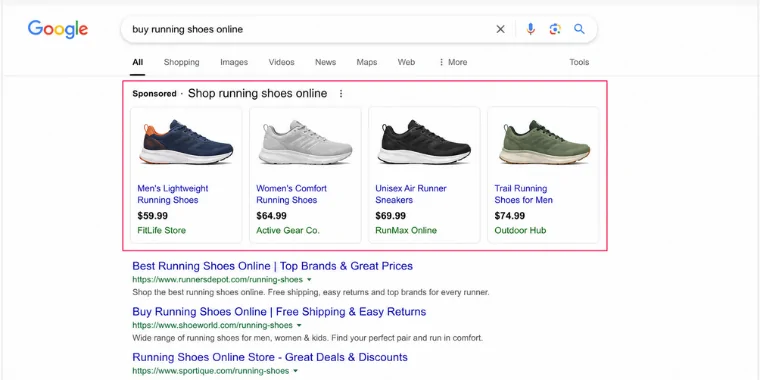This screenshot has height=380, width=760.
Task: Click 'Shop running shoes online' heading
Action: [257, 94]
